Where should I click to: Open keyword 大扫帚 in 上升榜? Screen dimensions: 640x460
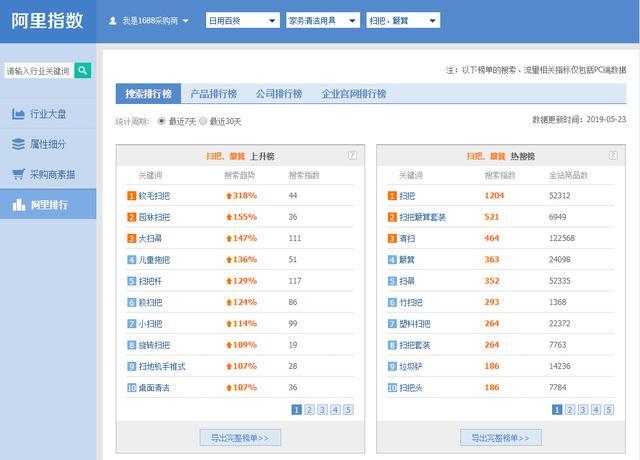coord(150,238)
